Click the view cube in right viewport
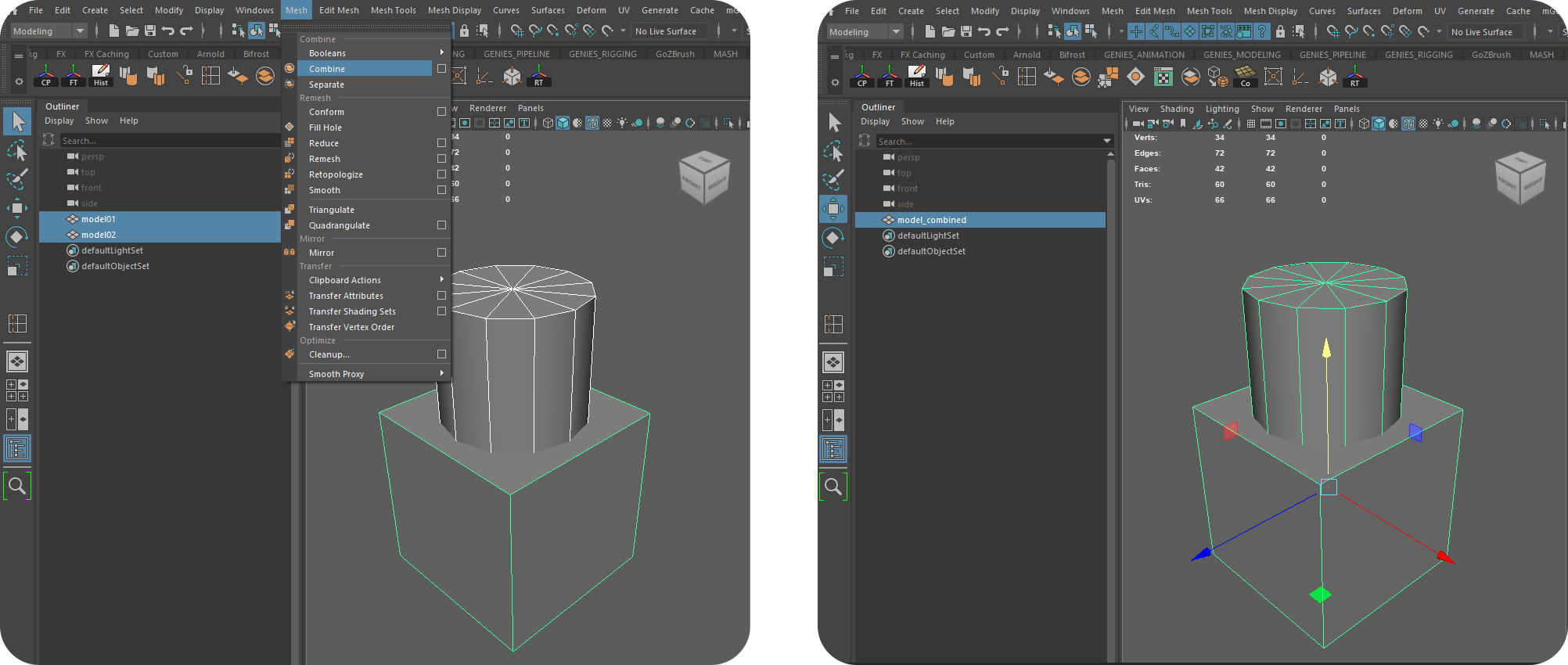 coord(1519,178)
